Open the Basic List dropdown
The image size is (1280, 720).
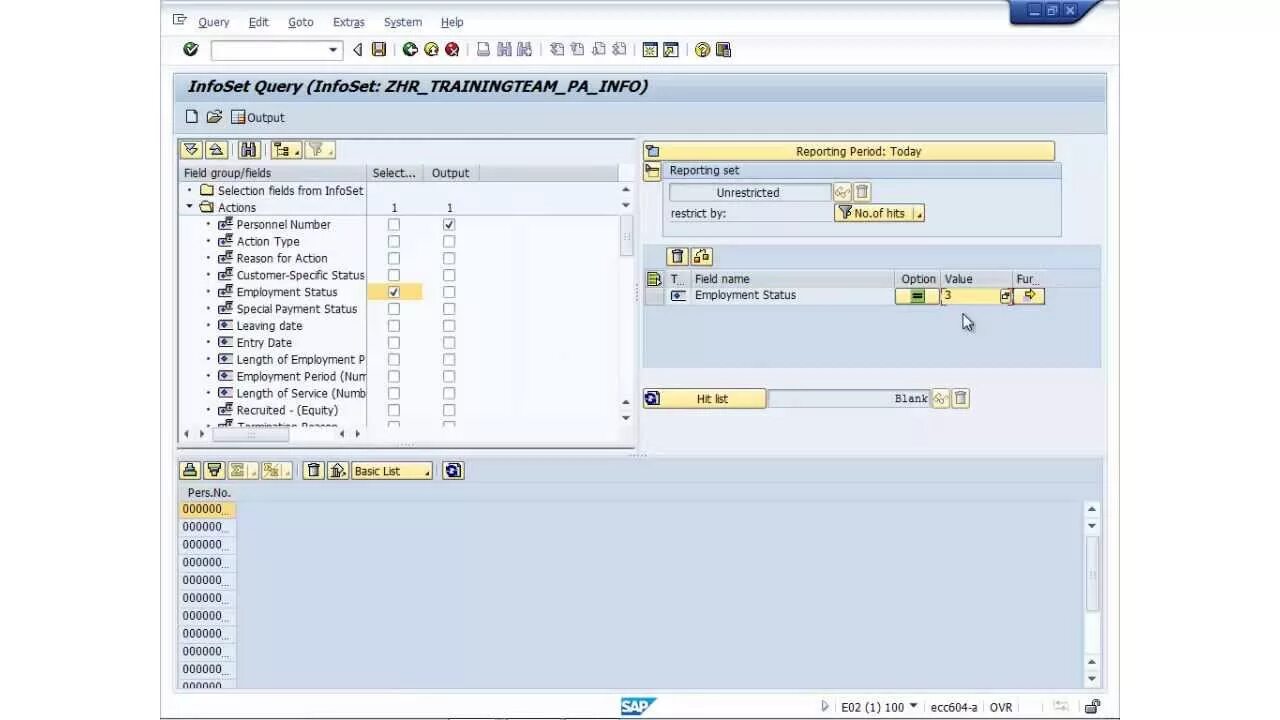(392, 471)
